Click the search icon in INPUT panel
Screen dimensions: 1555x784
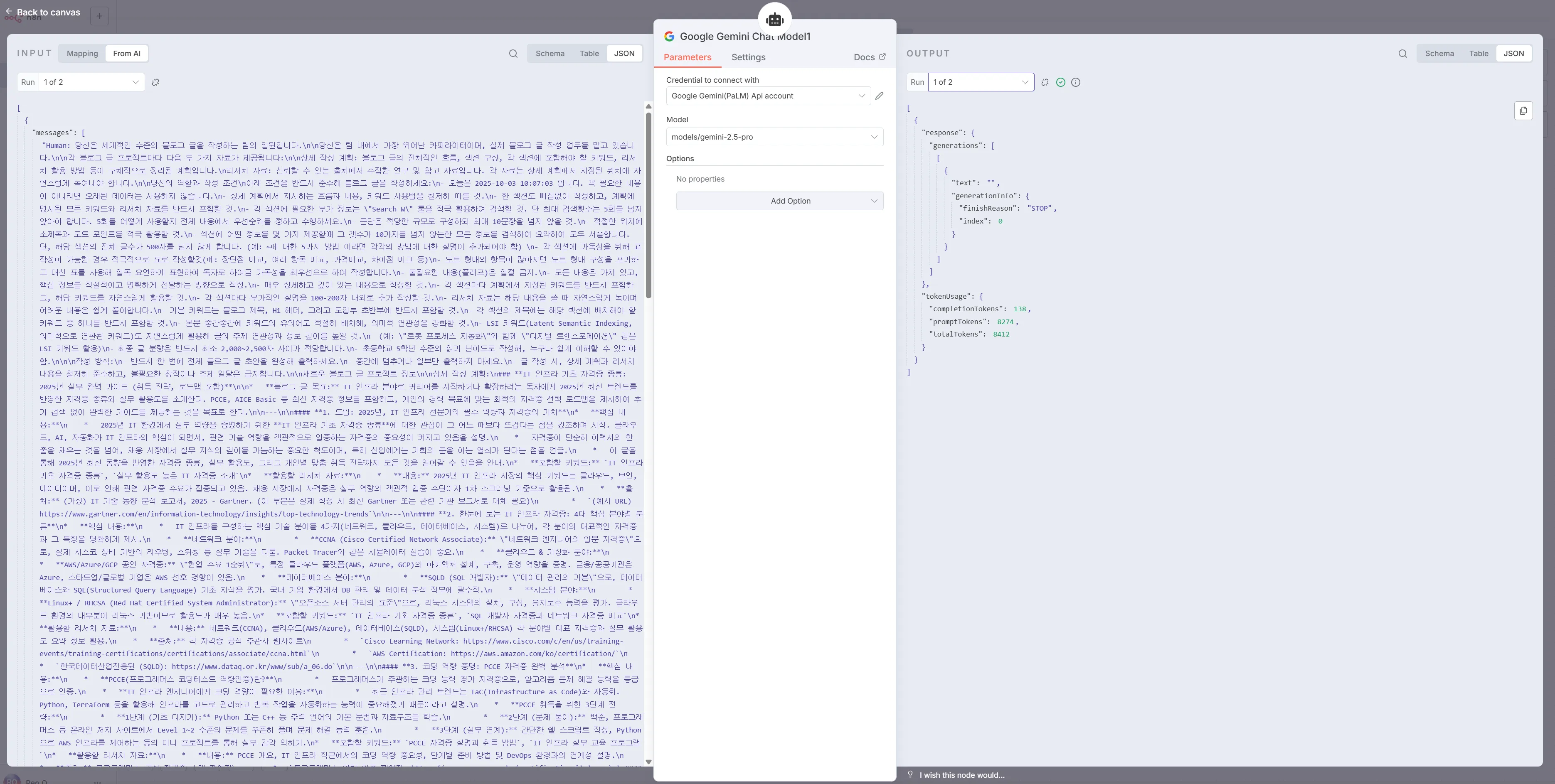(x=513, y=54)
